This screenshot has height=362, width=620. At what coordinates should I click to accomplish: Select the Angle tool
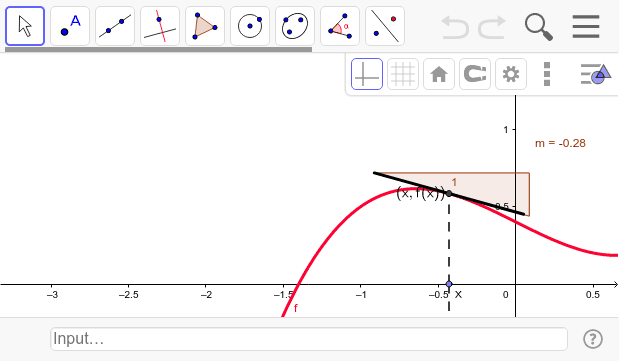click(340, 26)
